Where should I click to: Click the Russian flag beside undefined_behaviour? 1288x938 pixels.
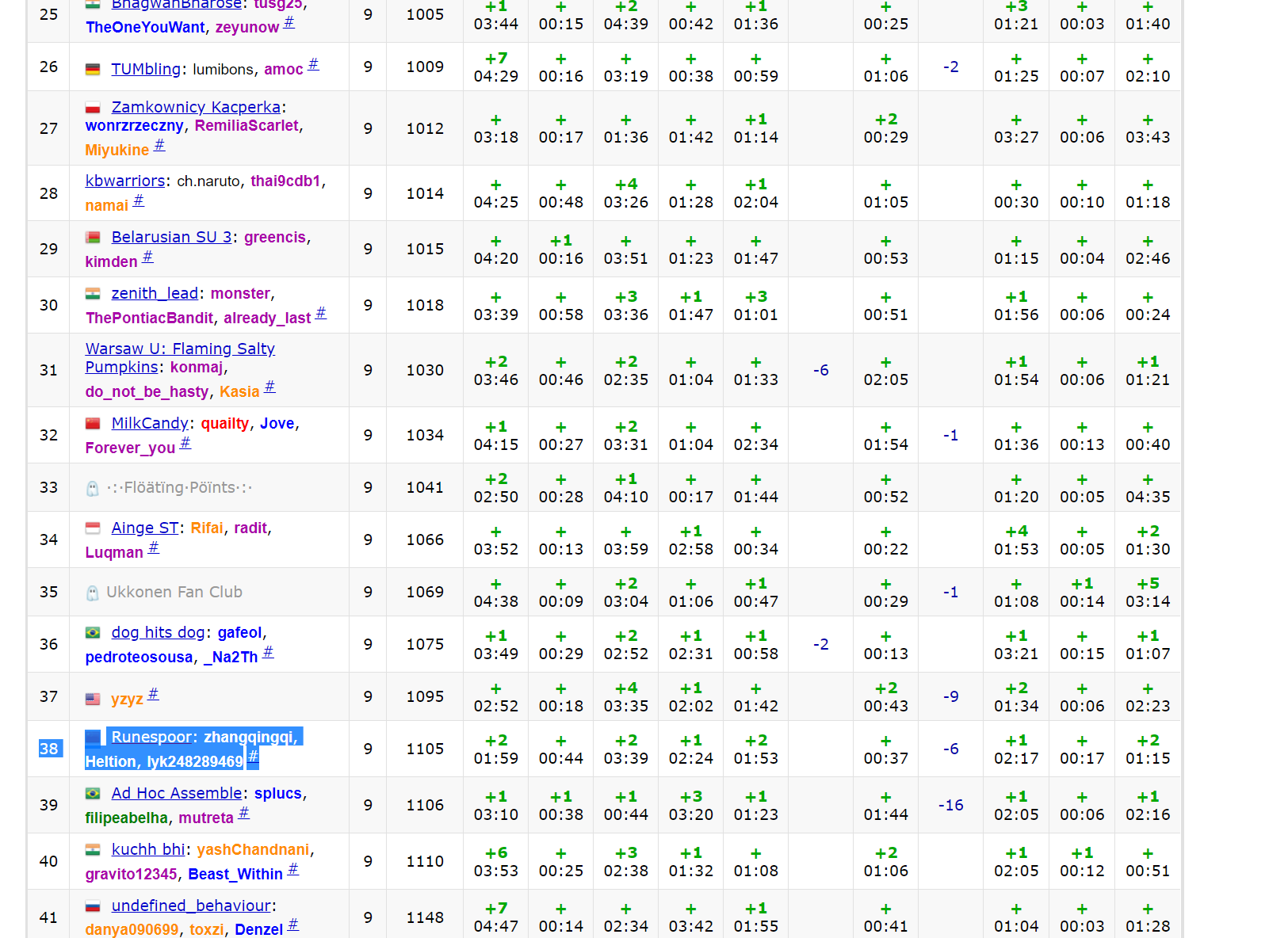point(93,906)
